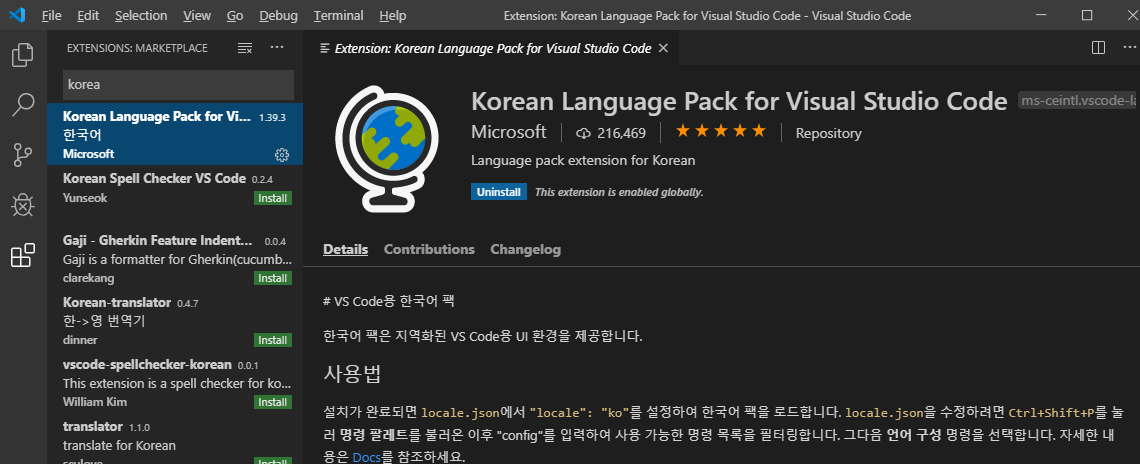The image size is (1140, 464).
Task: Open the Explorer view in activity bar
Action: (x=23, y=55)
